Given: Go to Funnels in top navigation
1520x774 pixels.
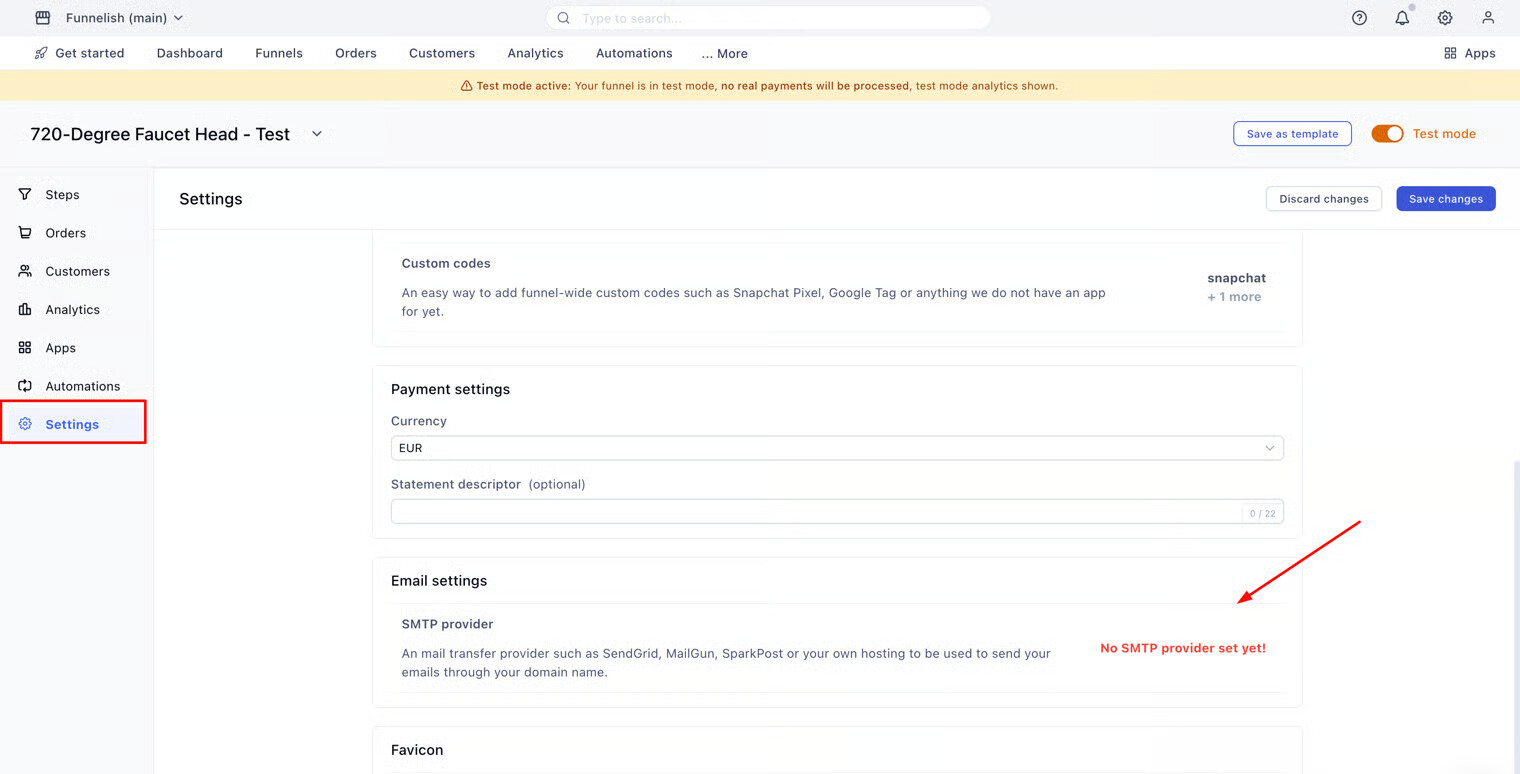Looking at the screenshot, I should 279,53.
